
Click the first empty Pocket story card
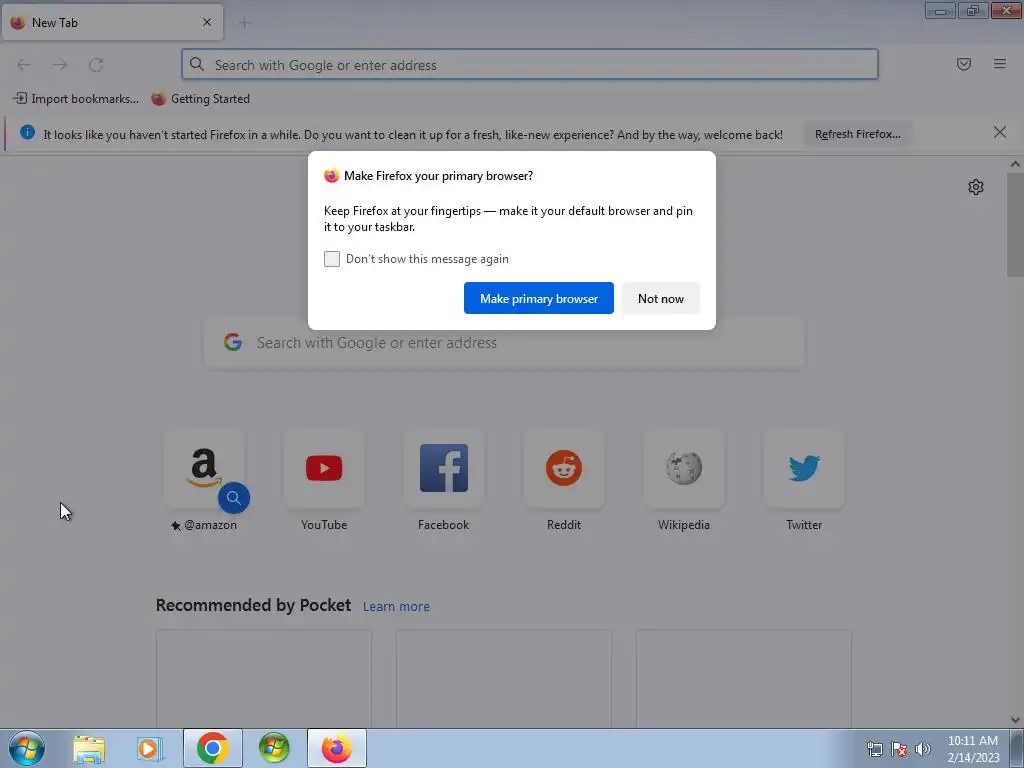click(x=264, y=679)
